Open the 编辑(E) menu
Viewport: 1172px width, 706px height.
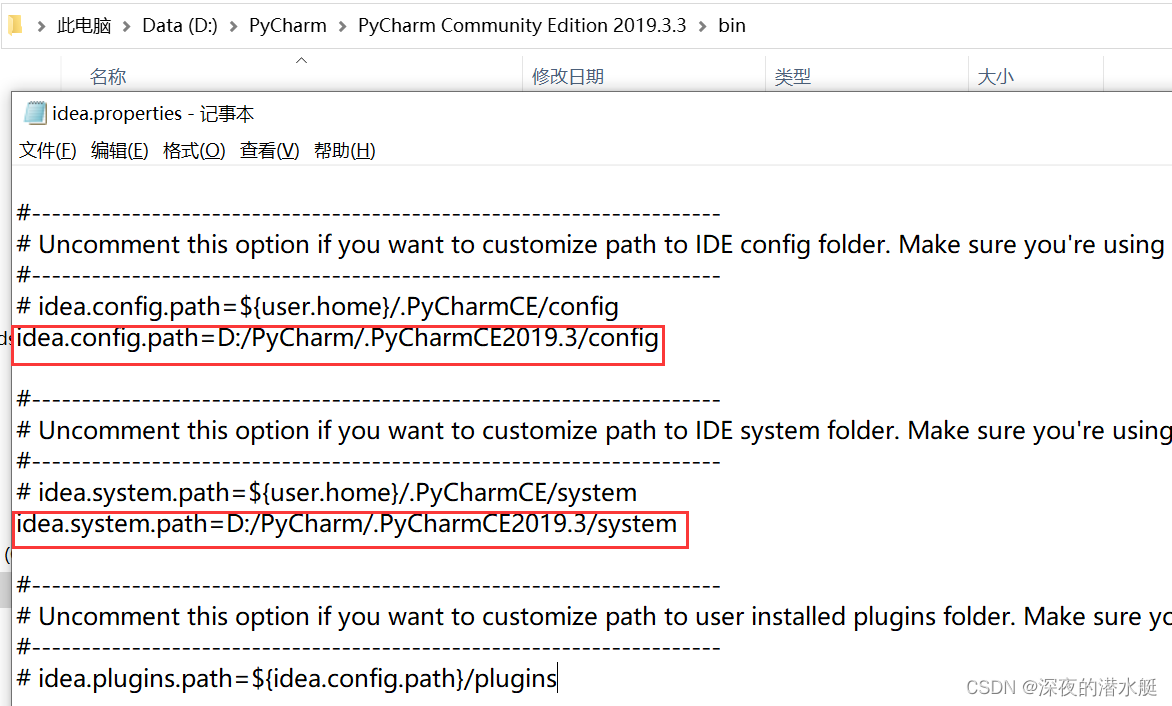coord(119,150)
